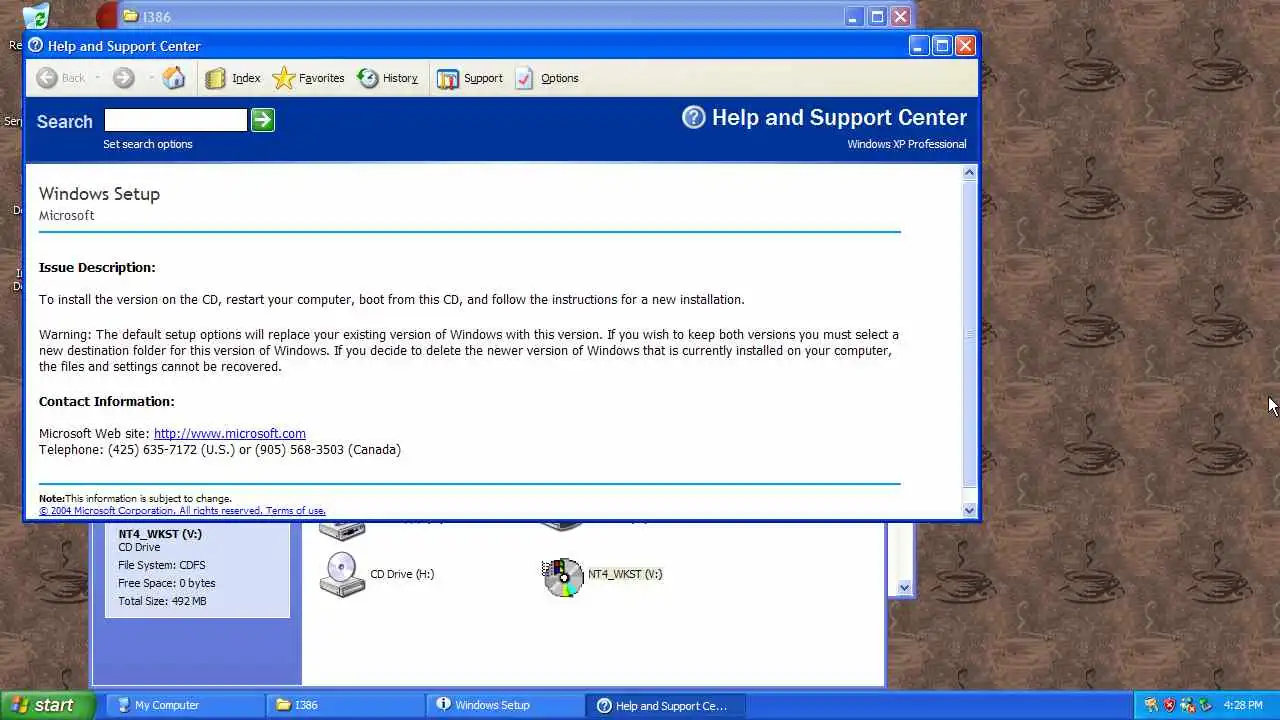The width and height of the screenshot is (1280, 720).
Task: Click the Help and Support Center title icon
Action: pos(36,46)
